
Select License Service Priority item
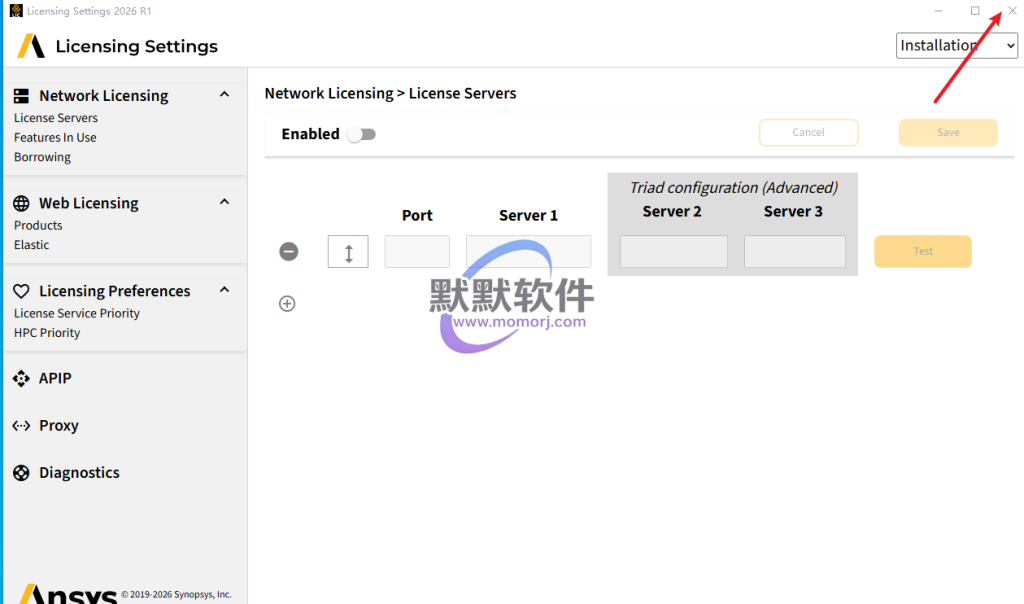point(77,313)
